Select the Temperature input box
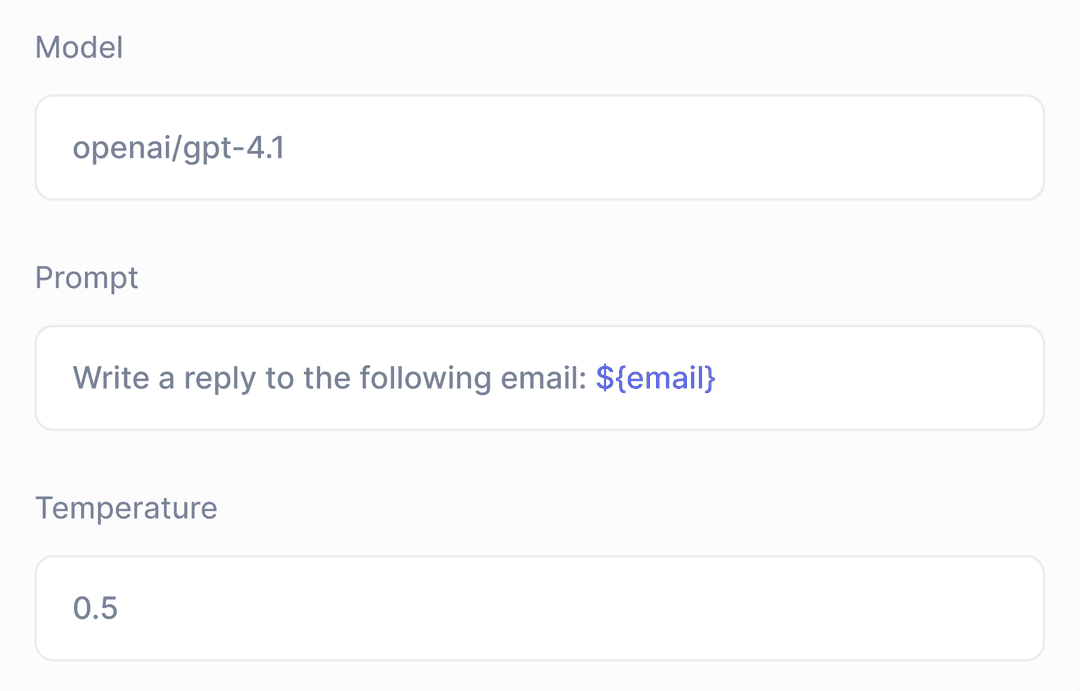Image resolution: width=1080 pixels, height=691 pixels. pyautogui.click(x=540, y=608)
